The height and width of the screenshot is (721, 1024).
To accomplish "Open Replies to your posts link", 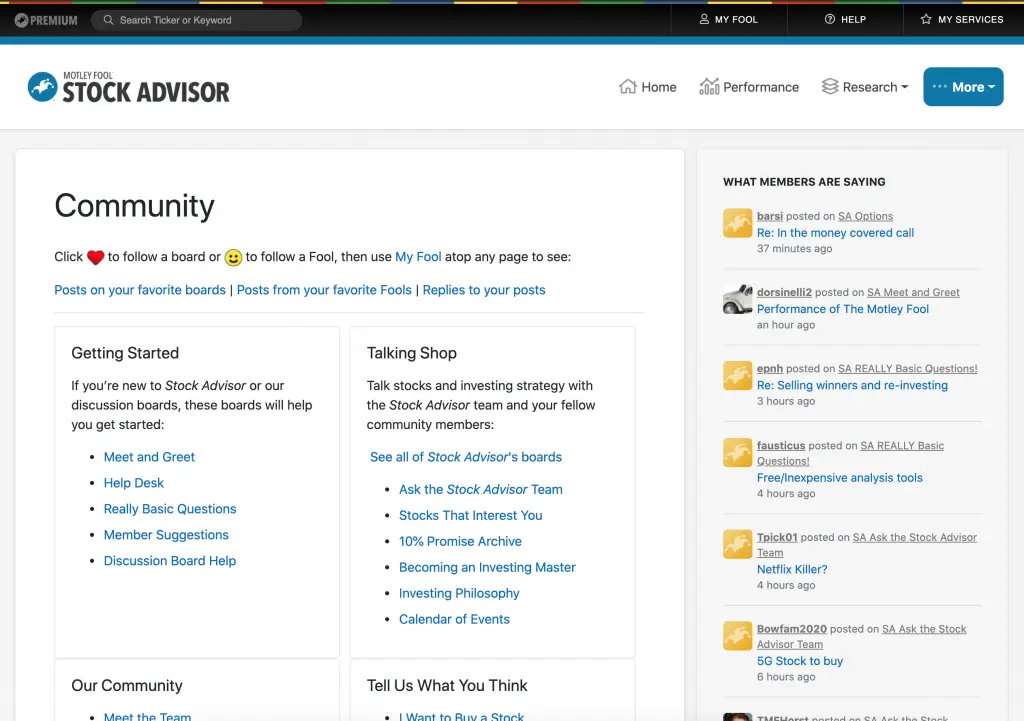I will point(484,290).
